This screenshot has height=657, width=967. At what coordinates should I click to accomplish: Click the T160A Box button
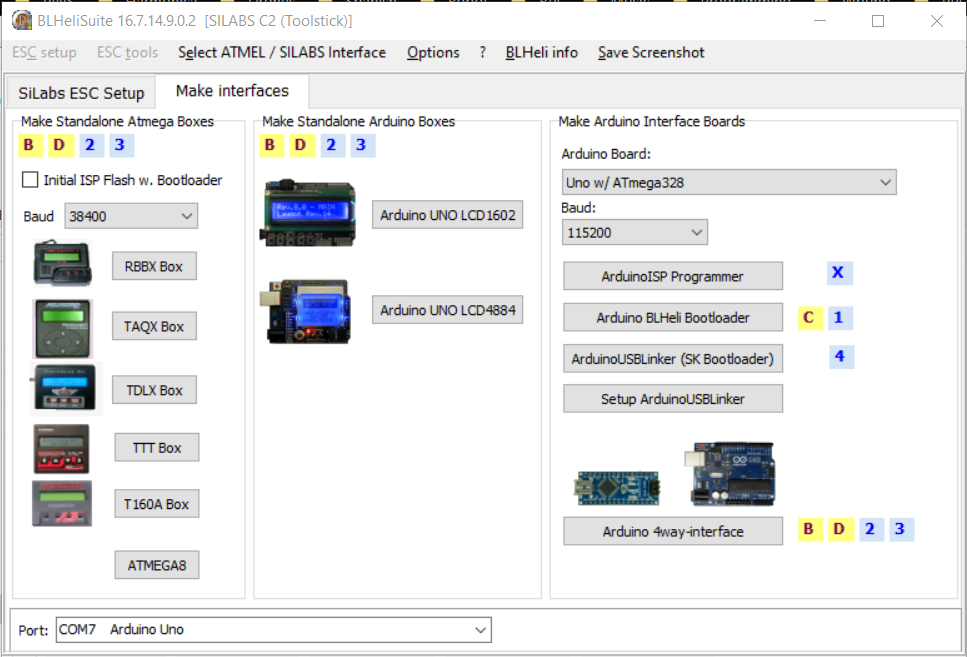(x=157, y=504)
